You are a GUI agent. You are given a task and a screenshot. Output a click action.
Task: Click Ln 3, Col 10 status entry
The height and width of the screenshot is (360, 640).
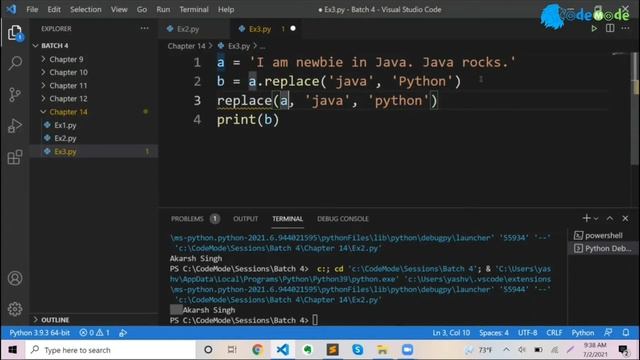(451, 333)
